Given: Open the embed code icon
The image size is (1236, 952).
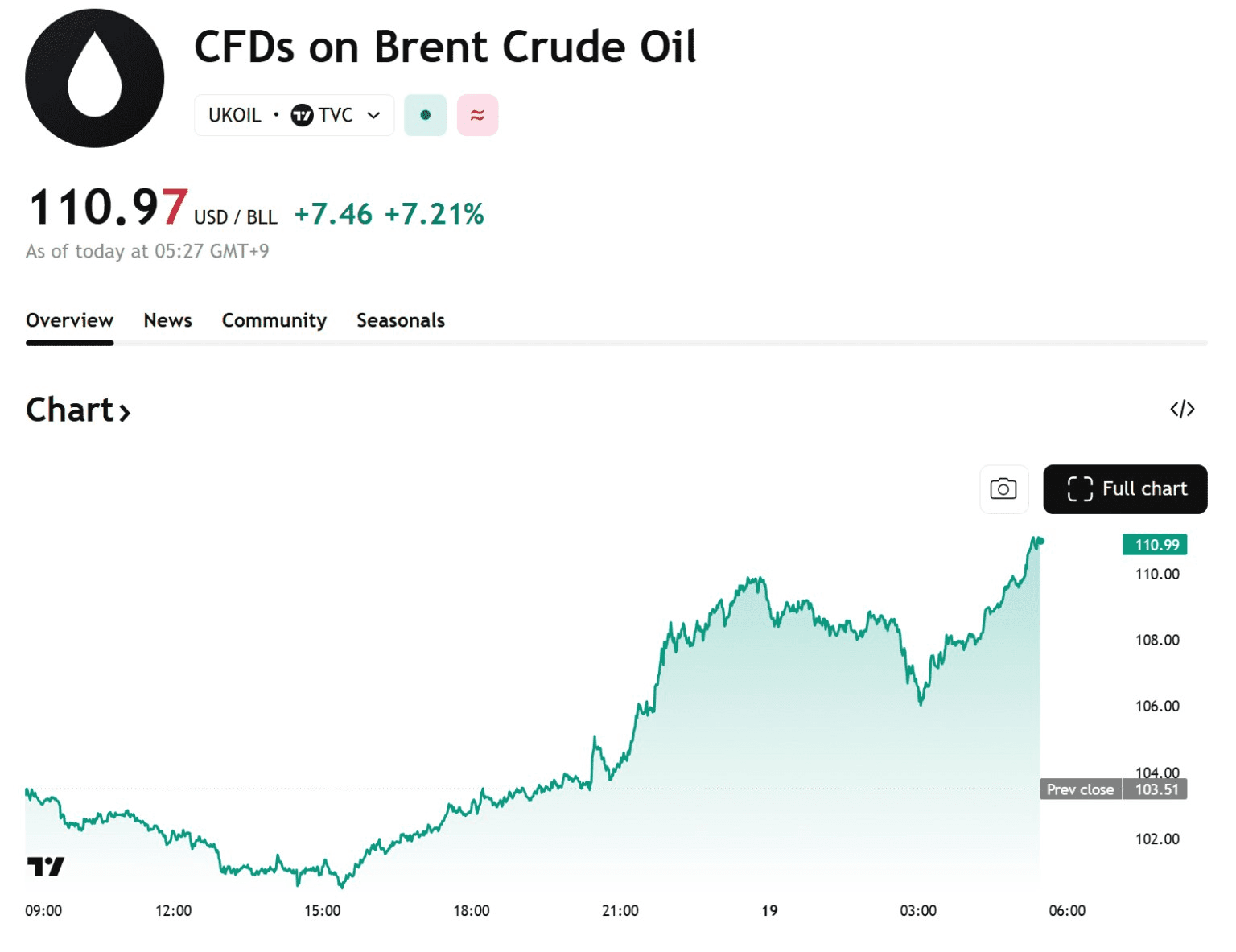Looking at the screenshot, I should point(1182,410).
